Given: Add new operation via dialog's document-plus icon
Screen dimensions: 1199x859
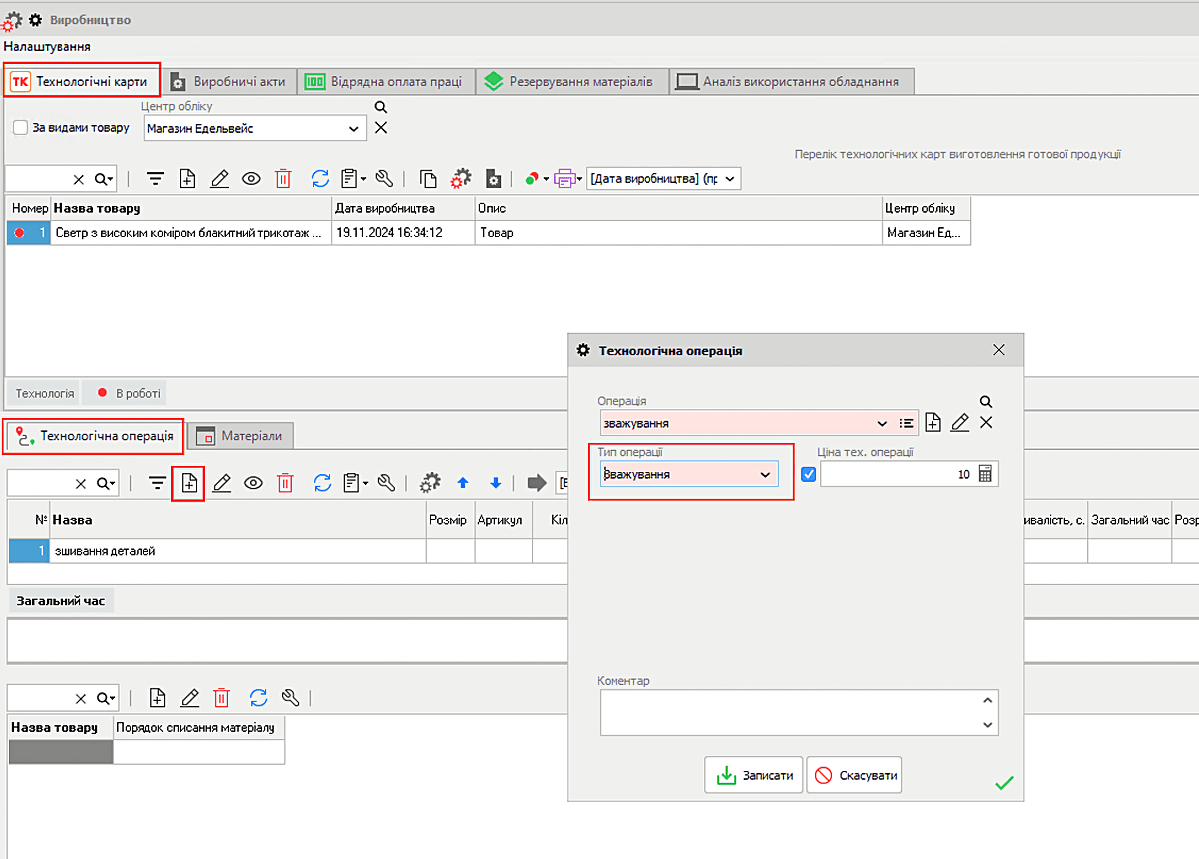Looking at the screenshot, I should tap(933, 423).
